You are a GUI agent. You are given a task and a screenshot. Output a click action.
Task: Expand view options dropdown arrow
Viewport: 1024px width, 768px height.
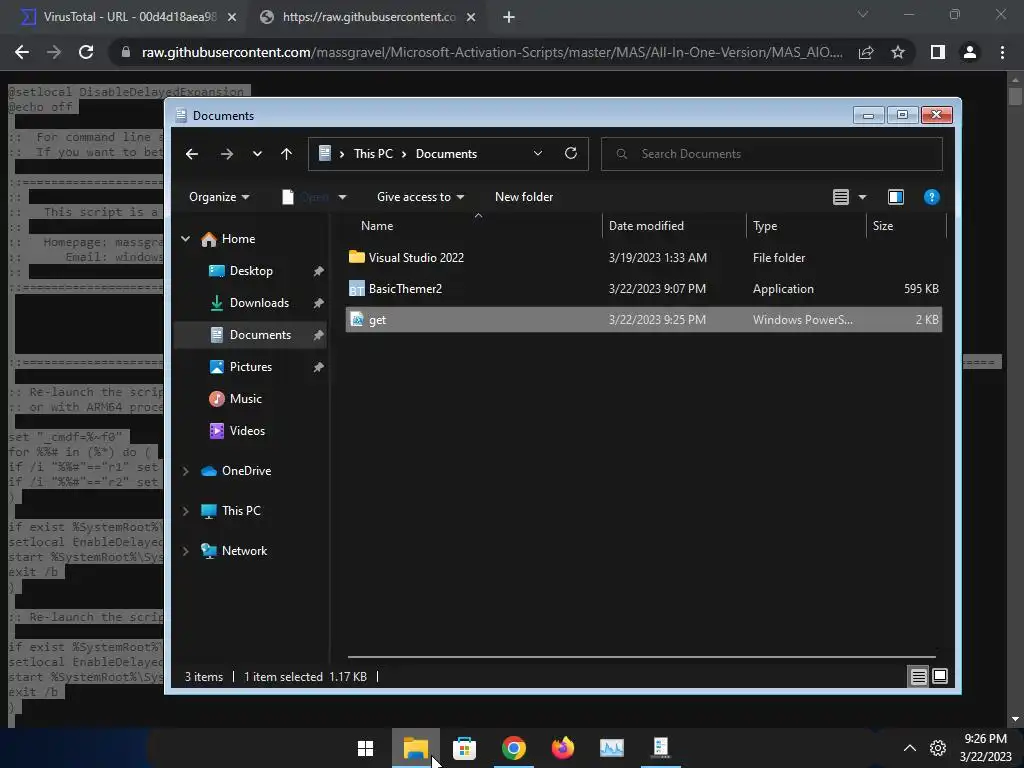[x=862, y=197]
